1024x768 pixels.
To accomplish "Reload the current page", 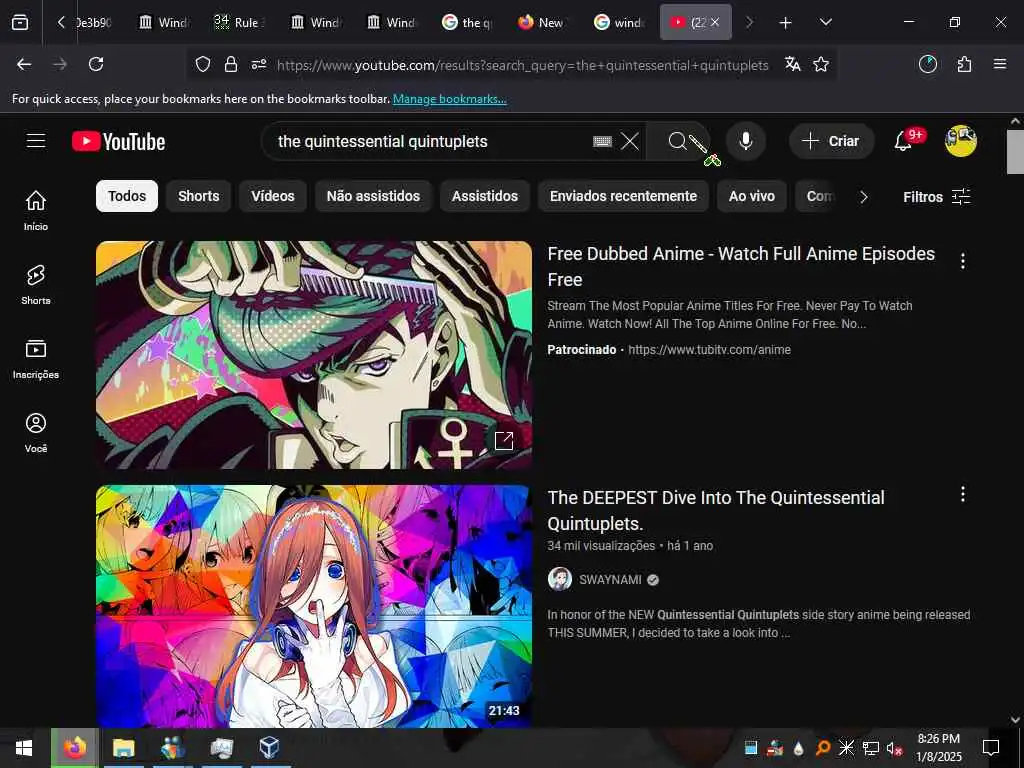I will [x=96, y=64].
